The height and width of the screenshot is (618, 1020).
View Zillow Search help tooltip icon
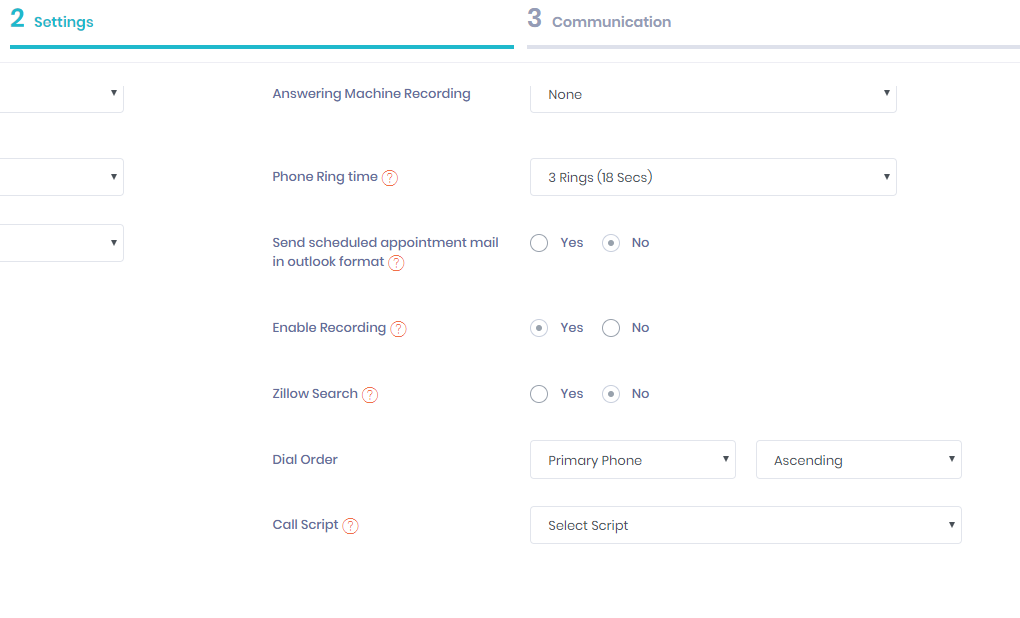(x=369, y=394)
